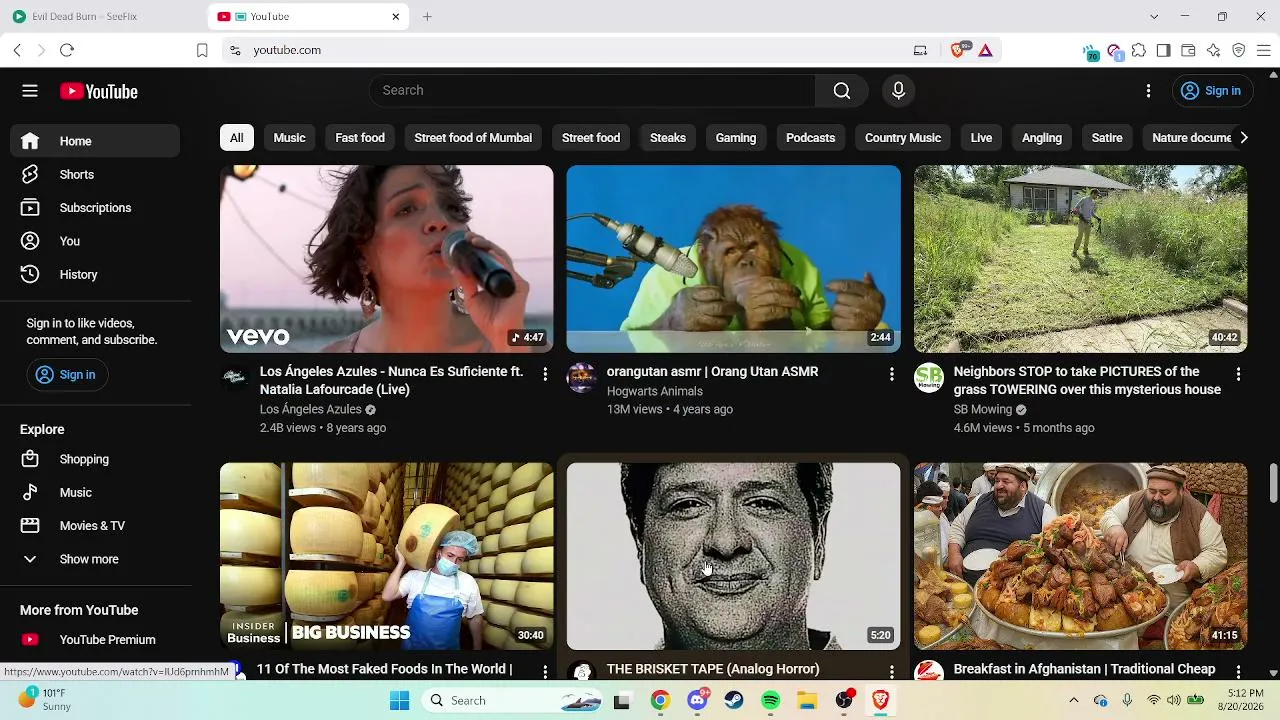Open the Brave Rewards triangle icon
1280x720 pixels.
(985, 50)
